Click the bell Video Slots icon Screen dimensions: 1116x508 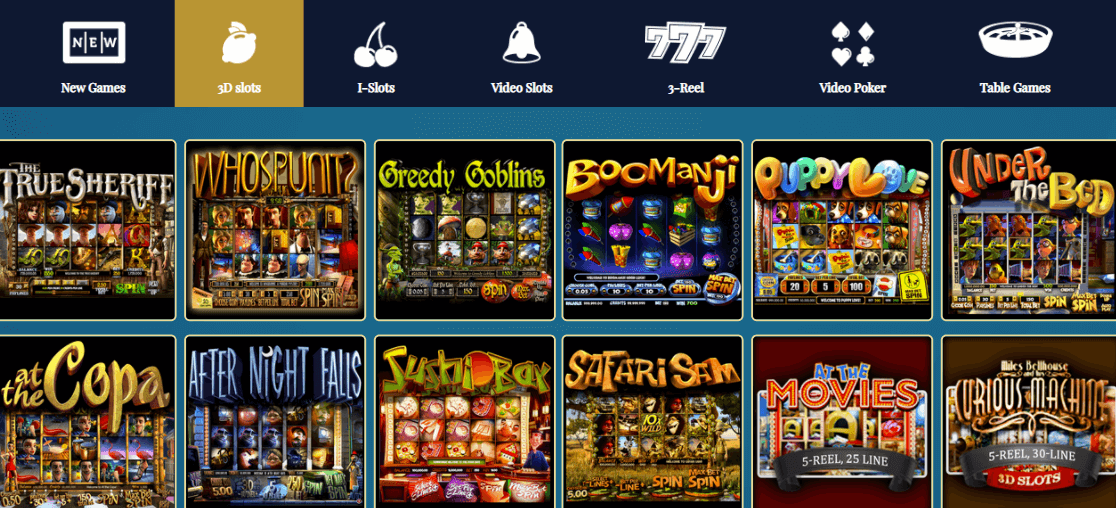click(x=522, y=43)
